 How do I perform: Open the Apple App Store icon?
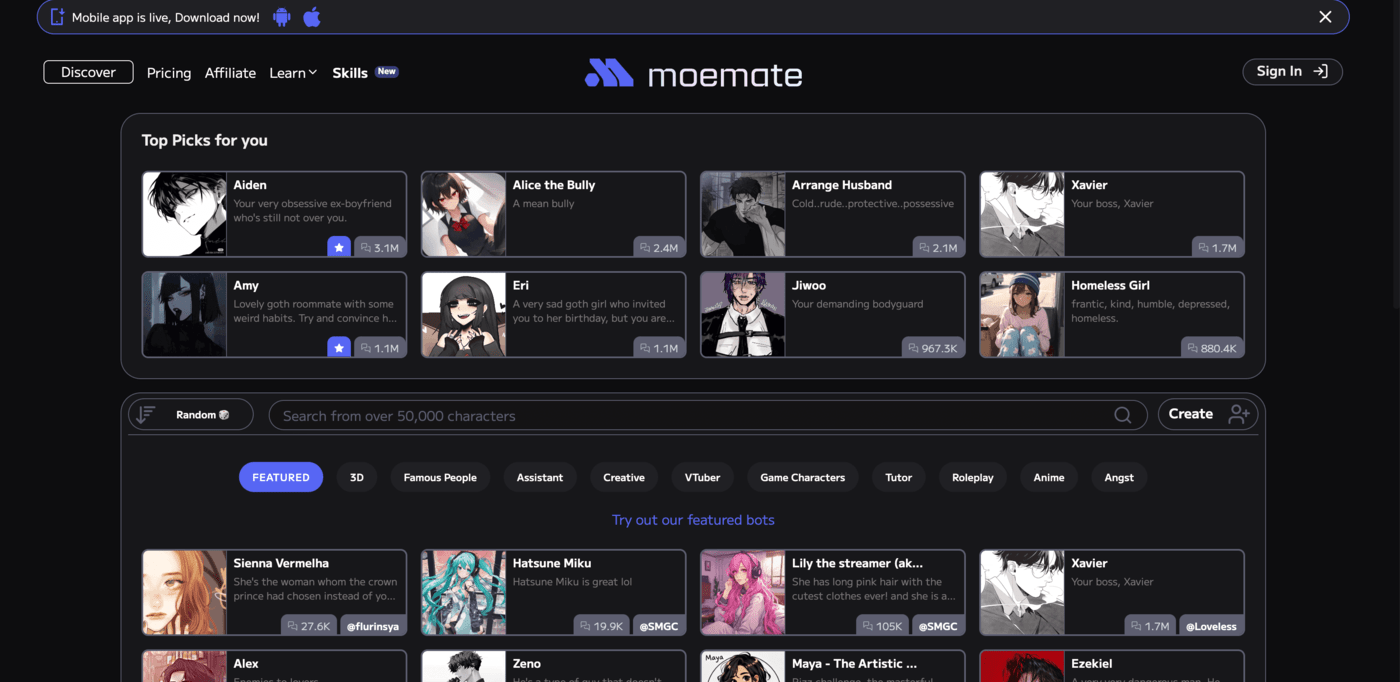[312, 17]
